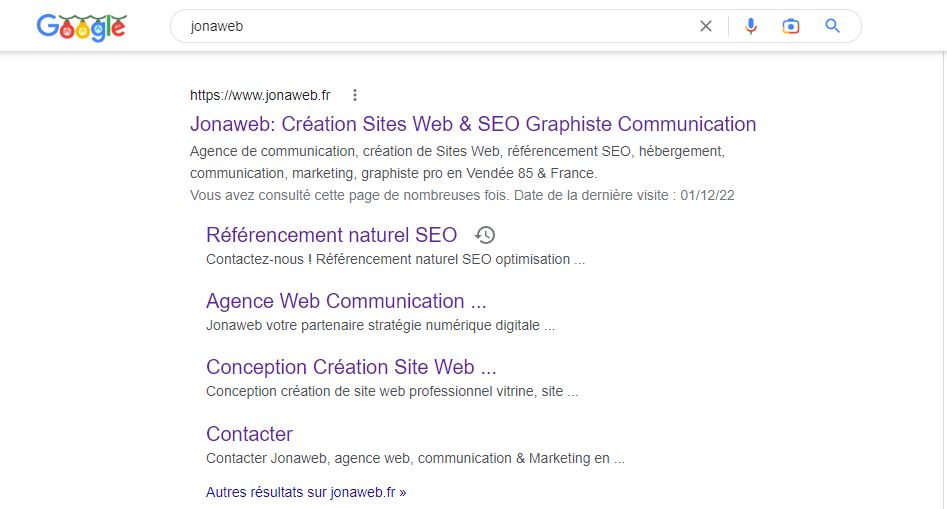
Task: Click the https://www.jonaweb.fr URL text
Action: 260,95
